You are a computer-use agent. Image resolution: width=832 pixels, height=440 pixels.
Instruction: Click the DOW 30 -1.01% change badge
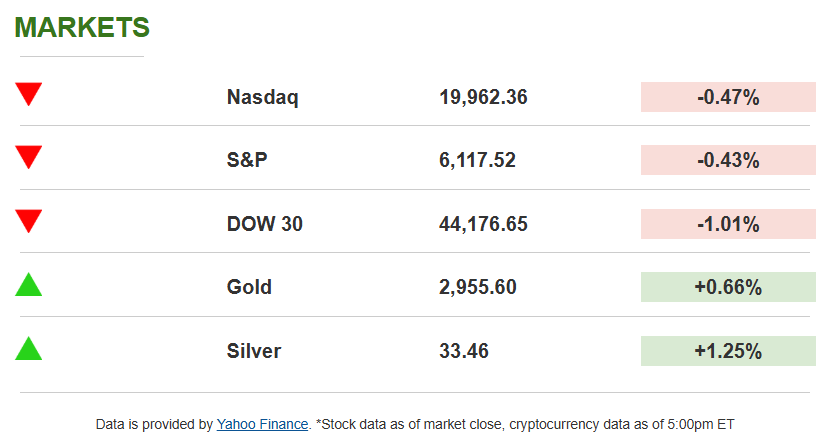click(728, 224)
